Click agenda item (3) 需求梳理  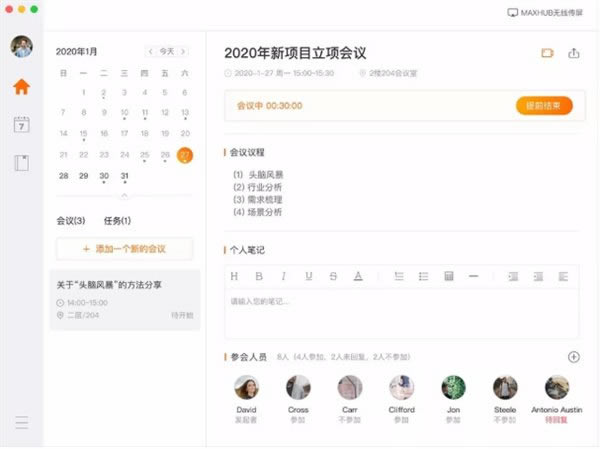pyautogui.click(x=258, y=199)
